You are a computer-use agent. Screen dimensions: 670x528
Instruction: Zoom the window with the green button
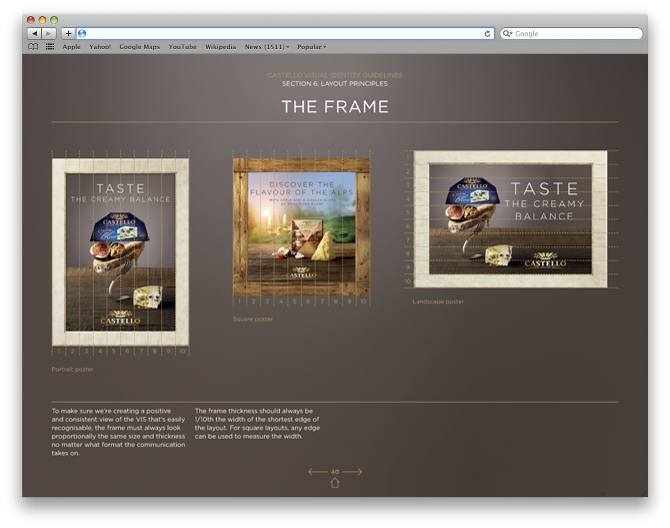pyautogui.click(x=54, y=20)
